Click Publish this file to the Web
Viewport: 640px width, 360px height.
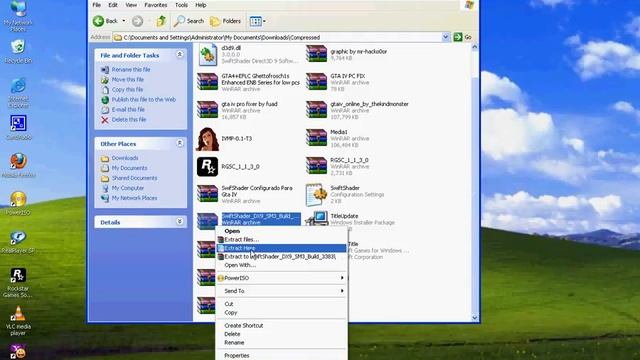(x=144, y=100)
